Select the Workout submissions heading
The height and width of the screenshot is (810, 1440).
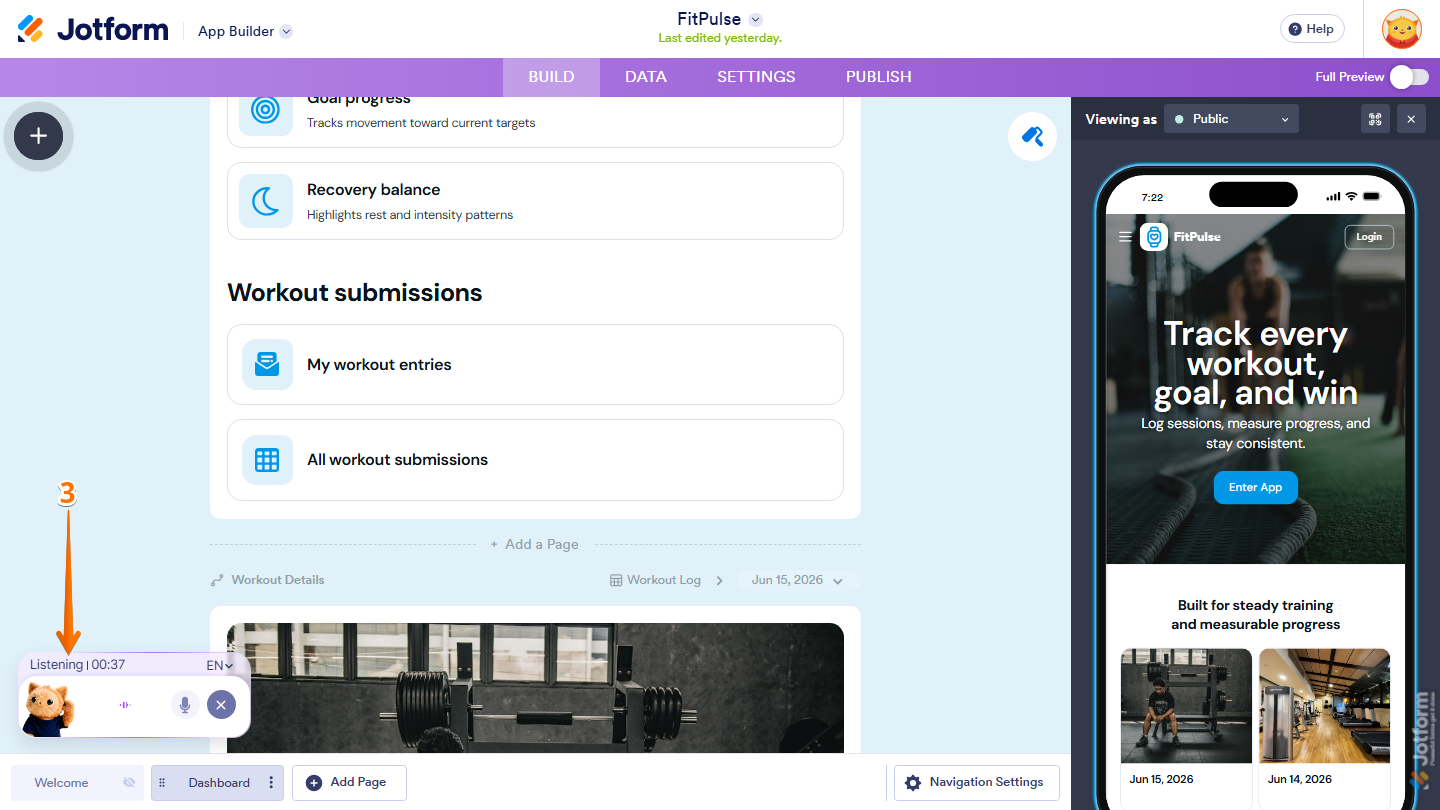[355, 293]
